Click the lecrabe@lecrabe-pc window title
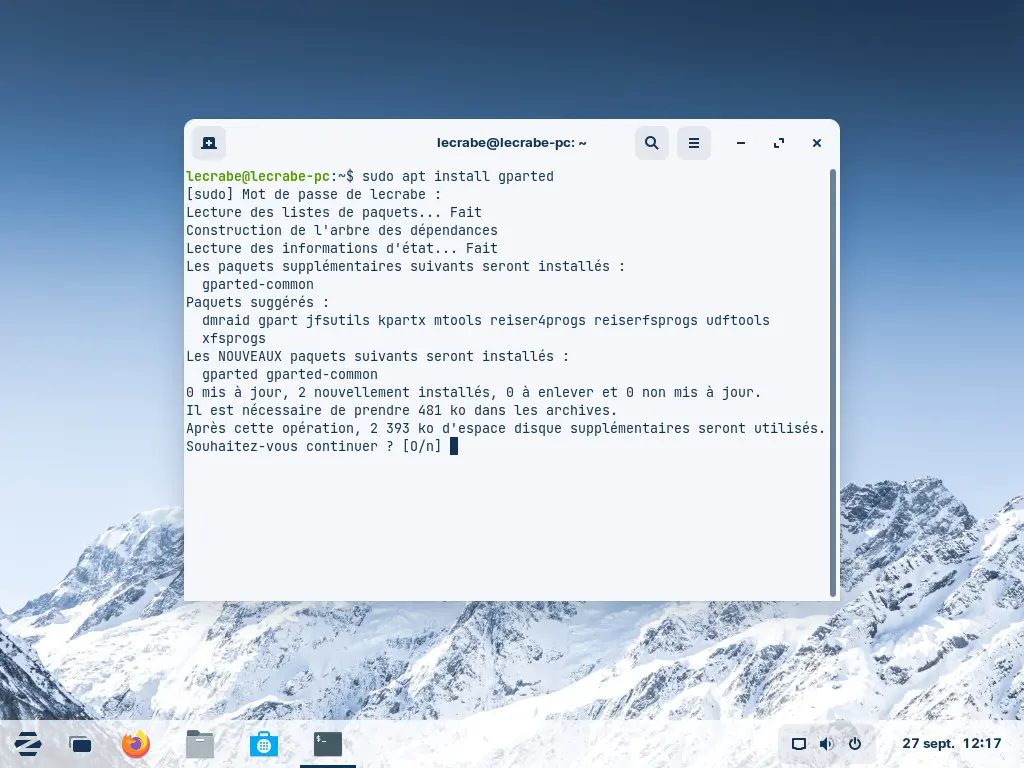1024x768 pixels. 512,143
